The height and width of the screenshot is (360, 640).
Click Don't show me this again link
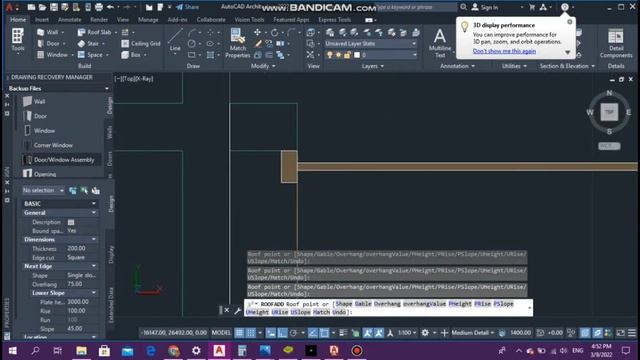point(504,51)
